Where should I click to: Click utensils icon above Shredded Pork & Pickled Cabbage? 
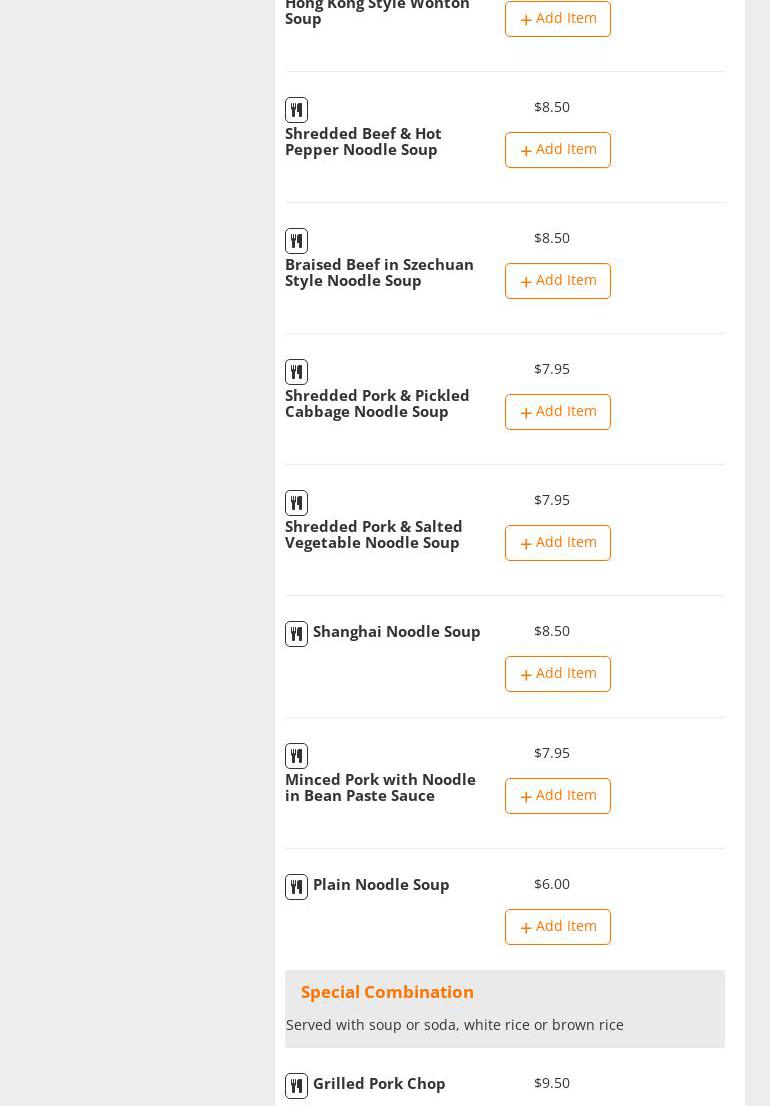point(296,372)
